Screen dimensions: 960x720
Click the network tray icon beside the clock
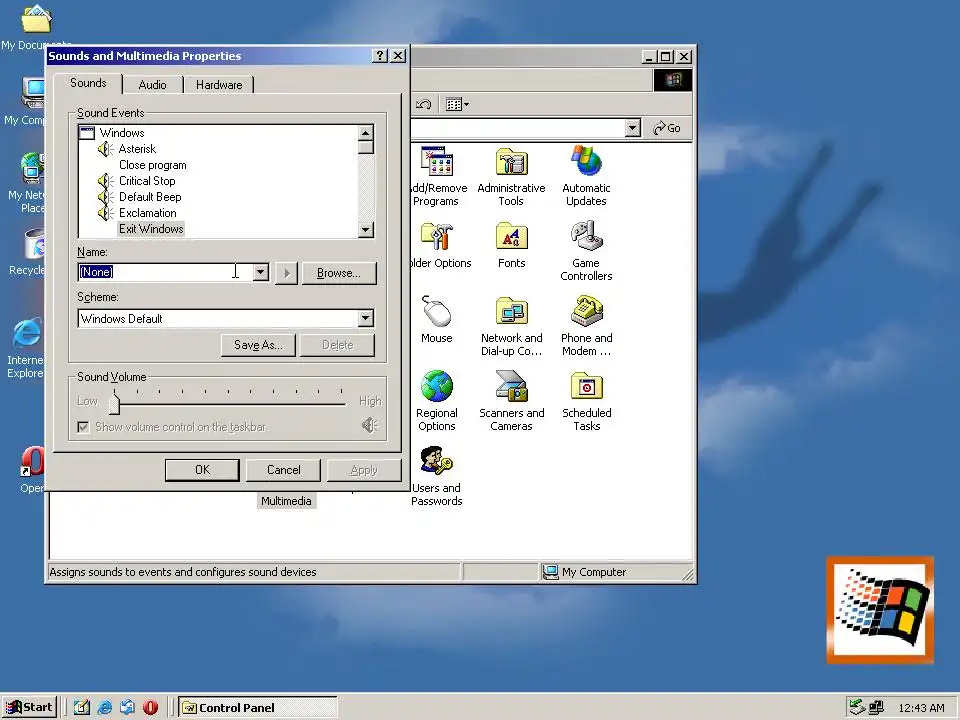[876, 707]
